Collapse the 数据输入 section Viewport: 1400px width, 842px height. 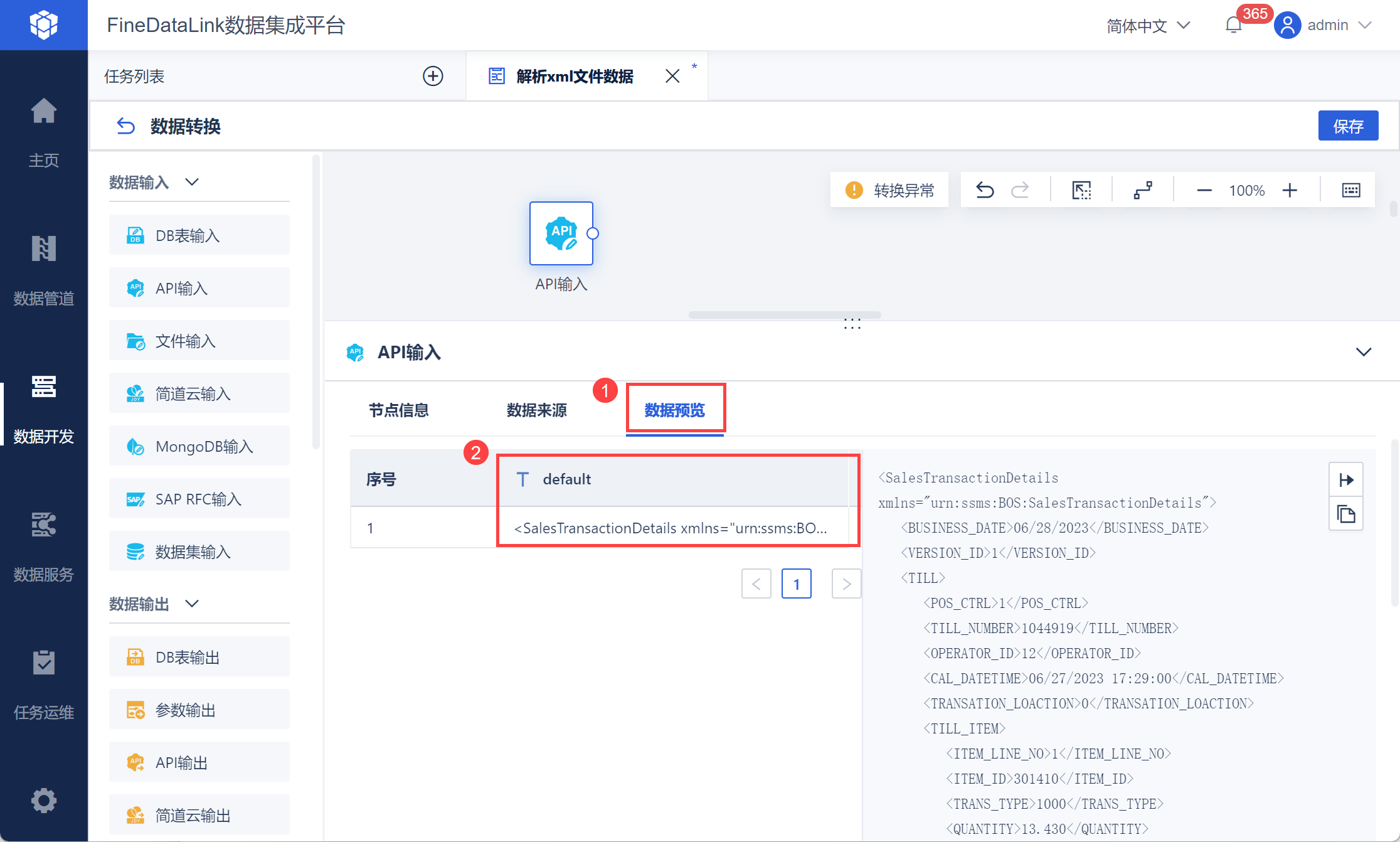point(192,182)
